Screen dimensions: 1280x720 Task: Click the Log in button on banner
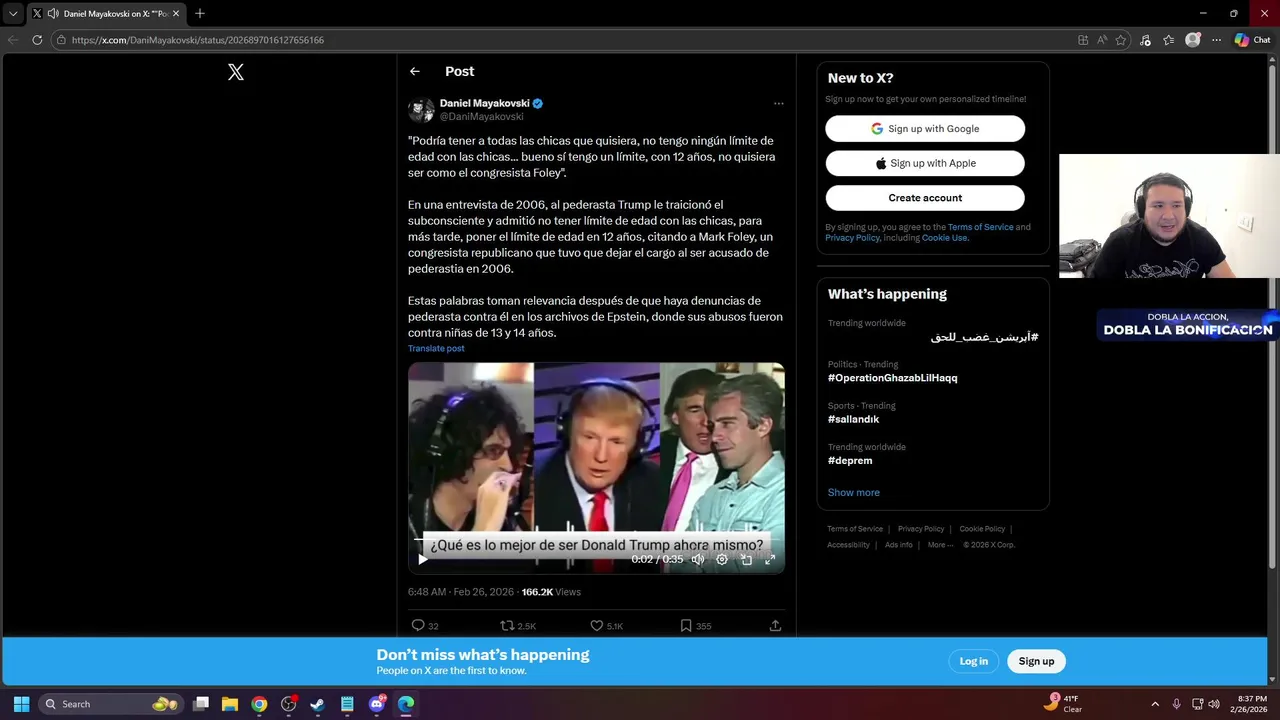point(973,661)
